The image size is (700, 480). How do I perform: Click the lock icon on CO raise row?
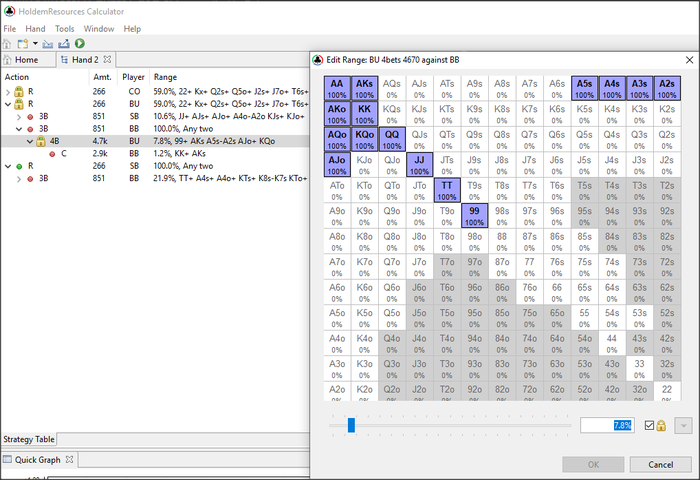pos(19,92)
